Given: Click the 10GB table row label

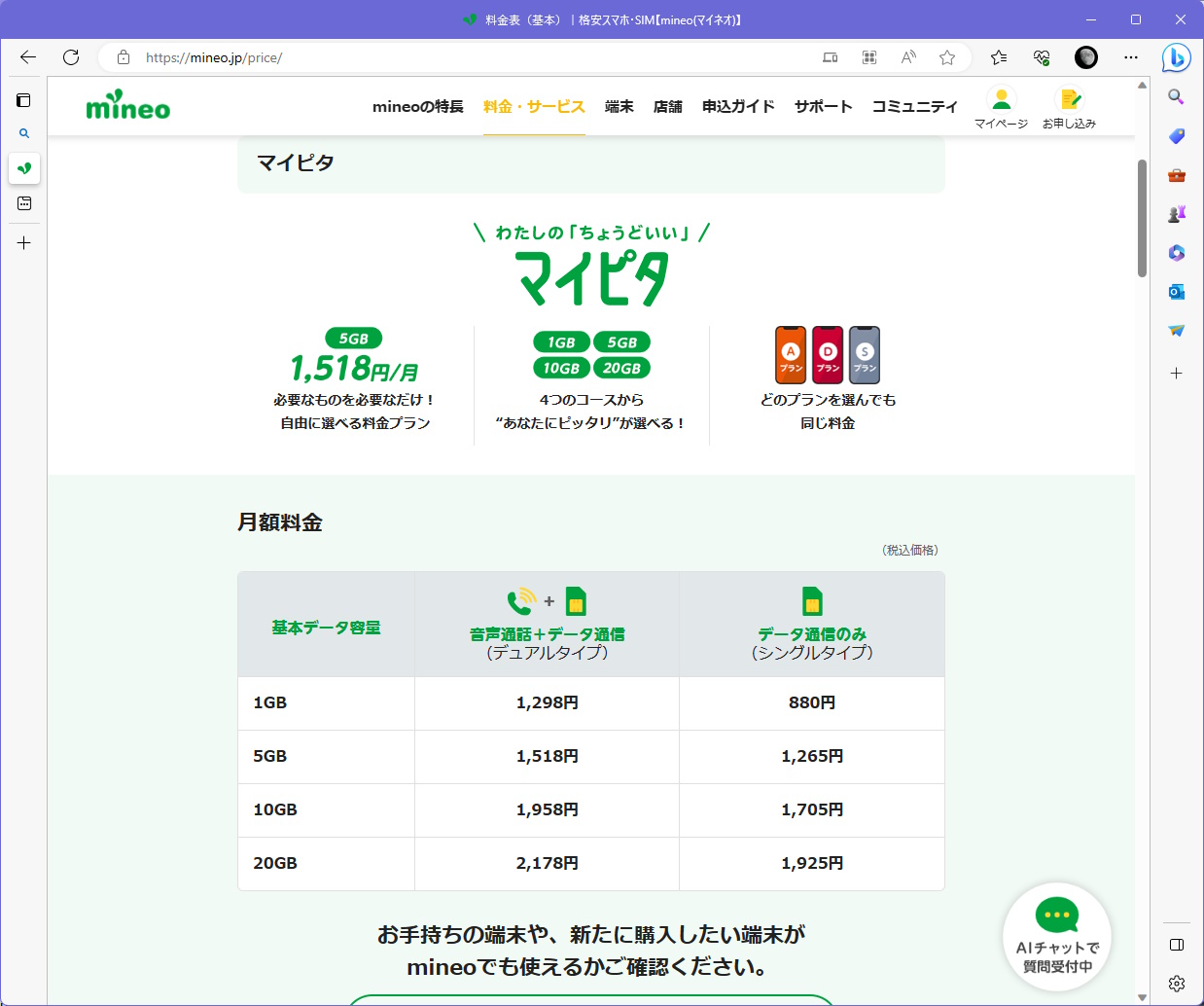Looking at the screenshot, I should (275, 809).
